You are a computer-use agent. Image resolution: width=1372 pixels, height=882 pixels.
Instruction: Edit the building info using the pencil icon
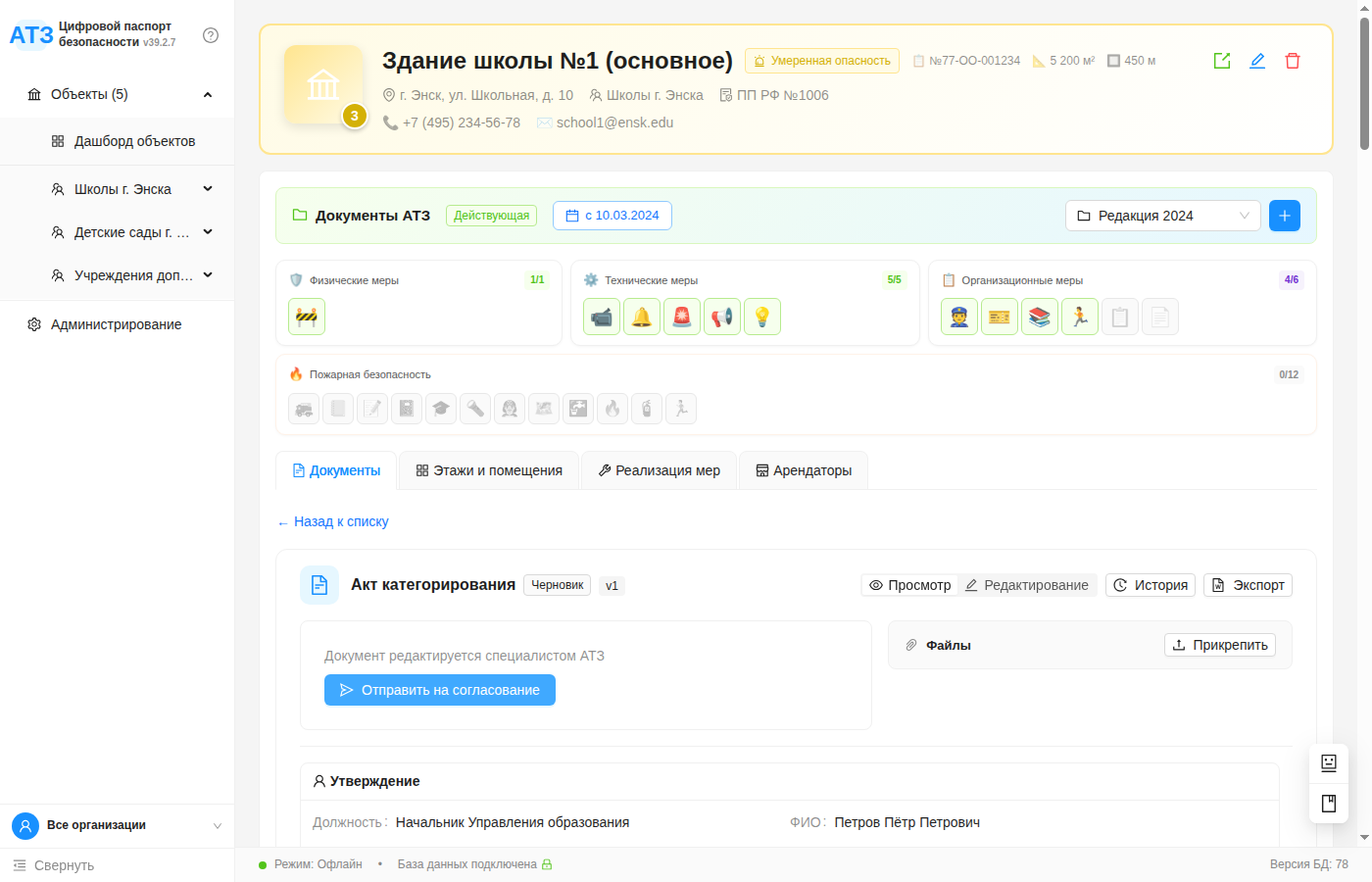coord(1257,60)
